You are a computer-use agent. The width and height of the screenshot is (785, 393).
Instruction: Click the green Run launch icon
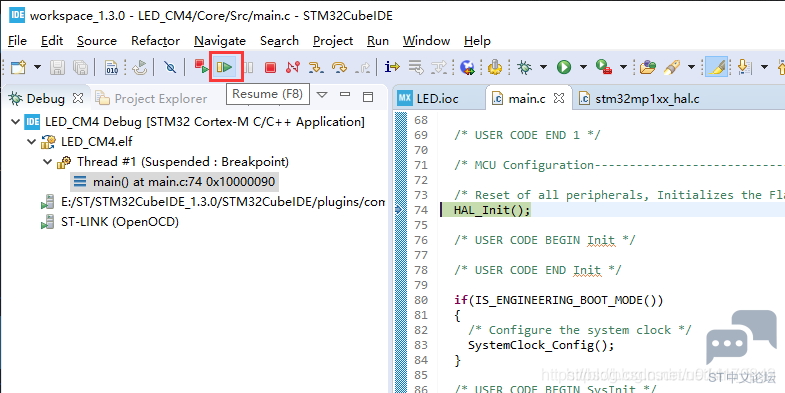[564, 67]
